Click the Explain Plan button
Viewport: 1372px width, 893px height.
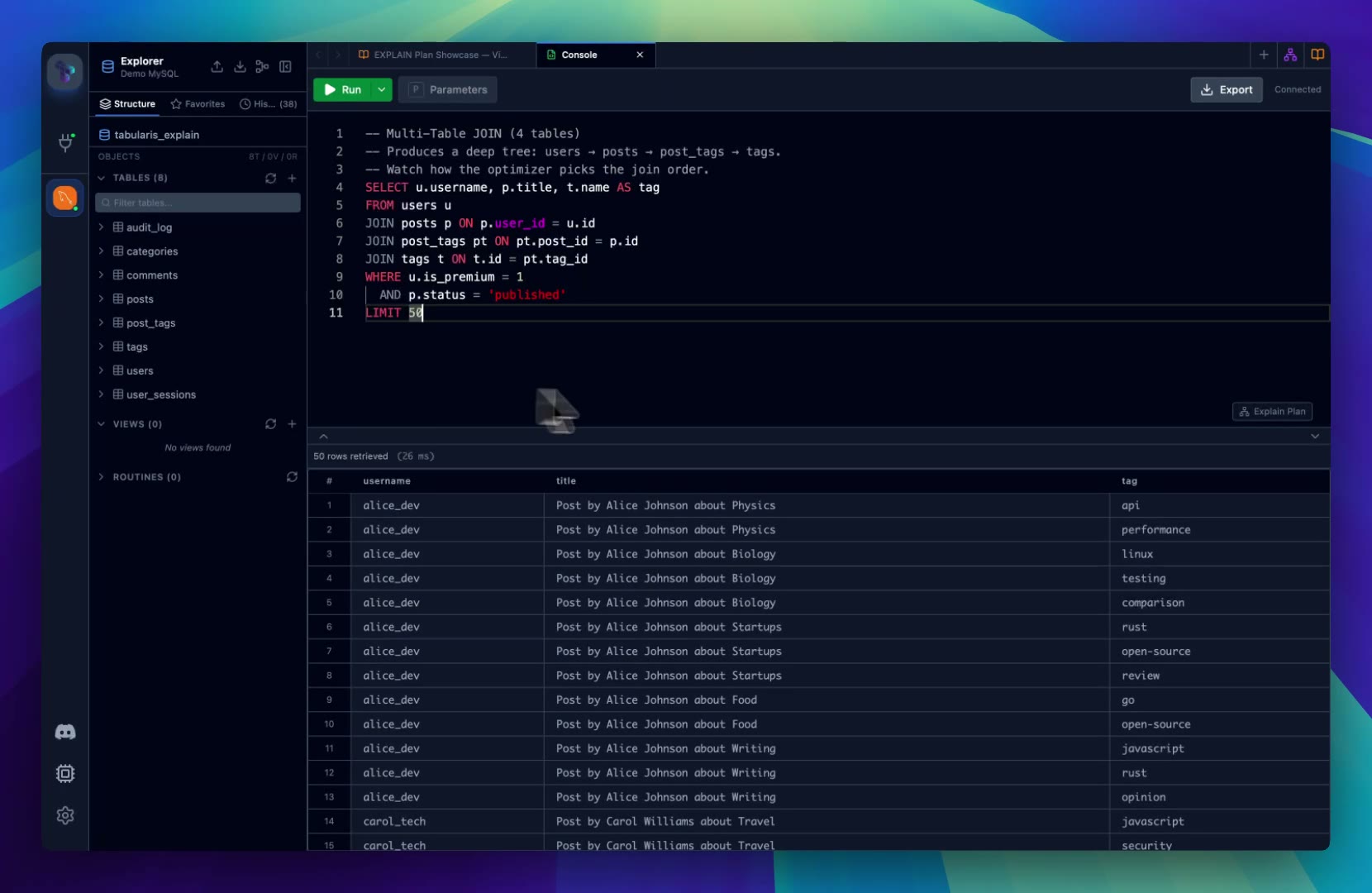click(x=1272, y=412)
